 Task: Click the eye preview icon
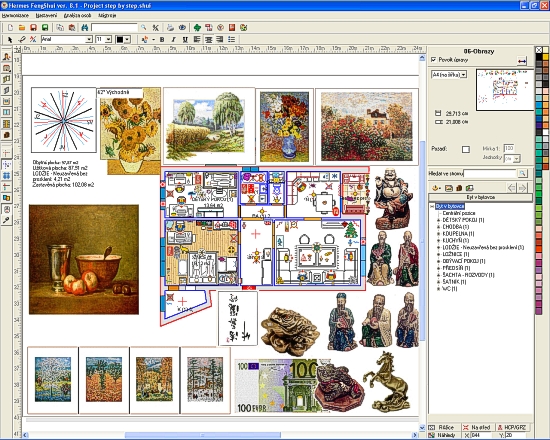point(182,27)
